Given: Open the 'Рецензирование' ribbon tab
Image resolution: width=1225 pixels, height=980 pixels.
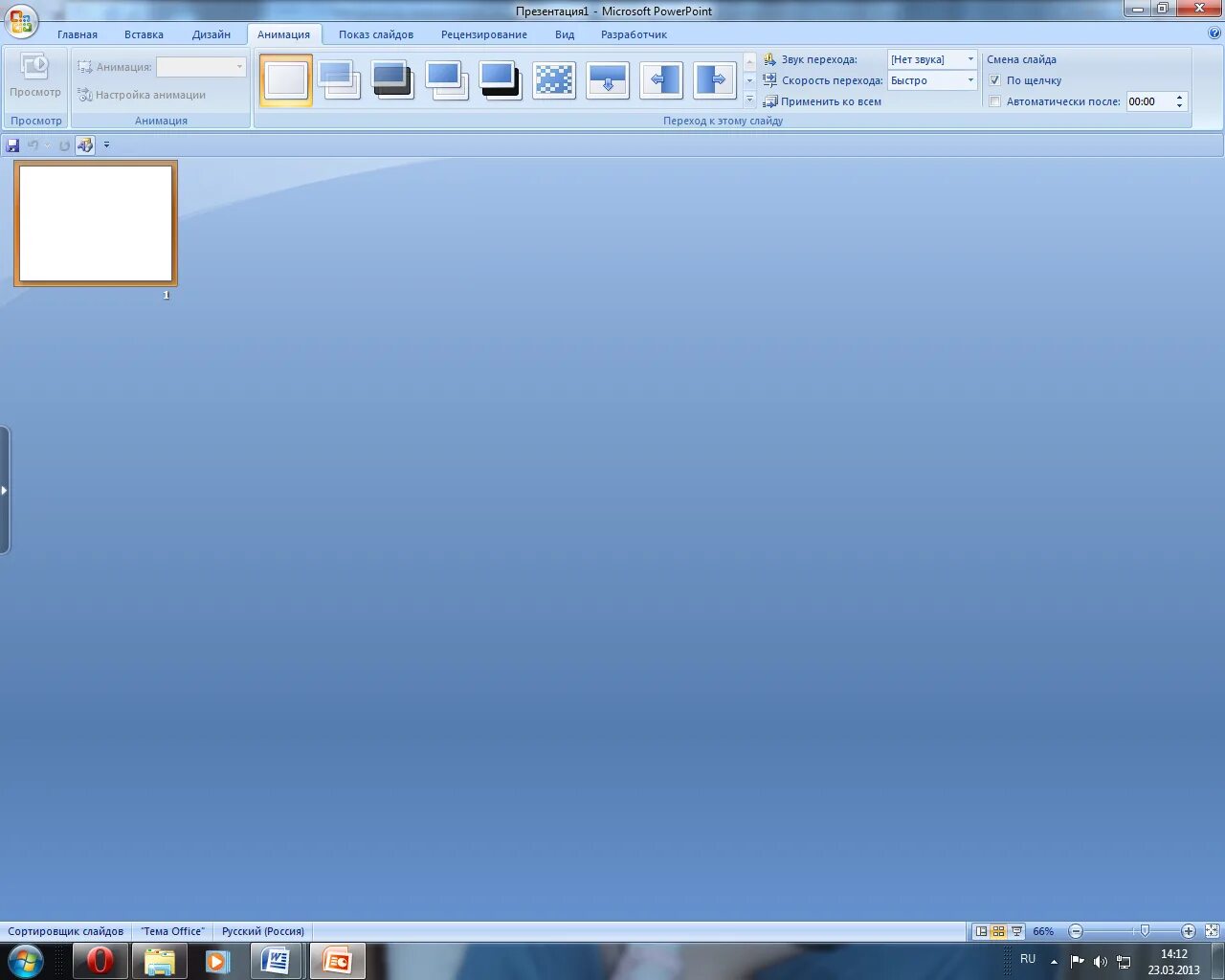Looking at the screenshot, I should click(484, 34).
